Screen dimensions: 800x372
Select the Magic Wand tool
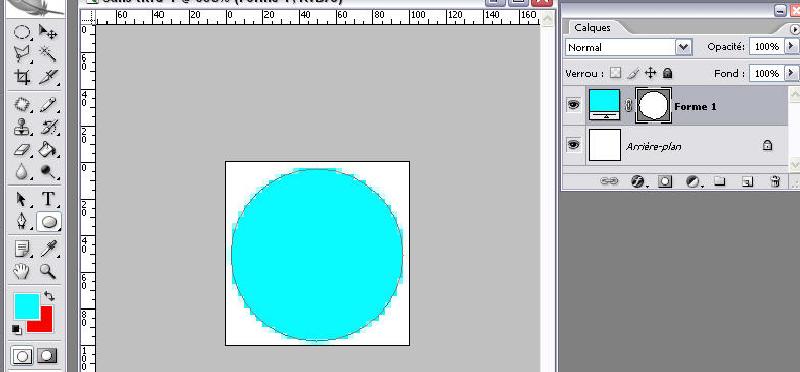click(x=48, y=53)
